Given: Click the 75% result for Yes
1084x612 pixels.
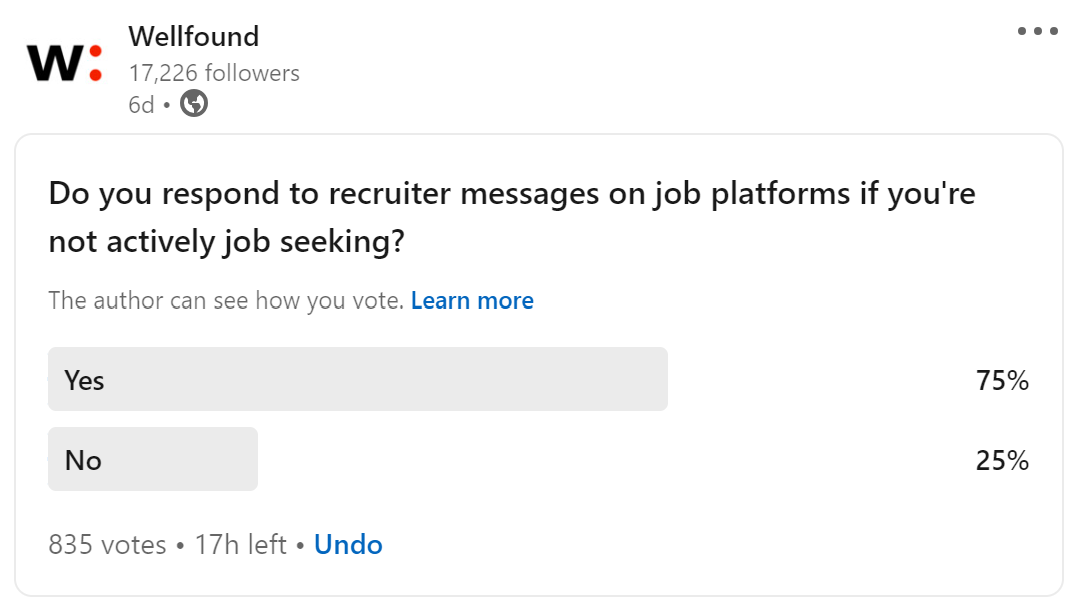Looking at the screenshot, I should [1003, 380].
